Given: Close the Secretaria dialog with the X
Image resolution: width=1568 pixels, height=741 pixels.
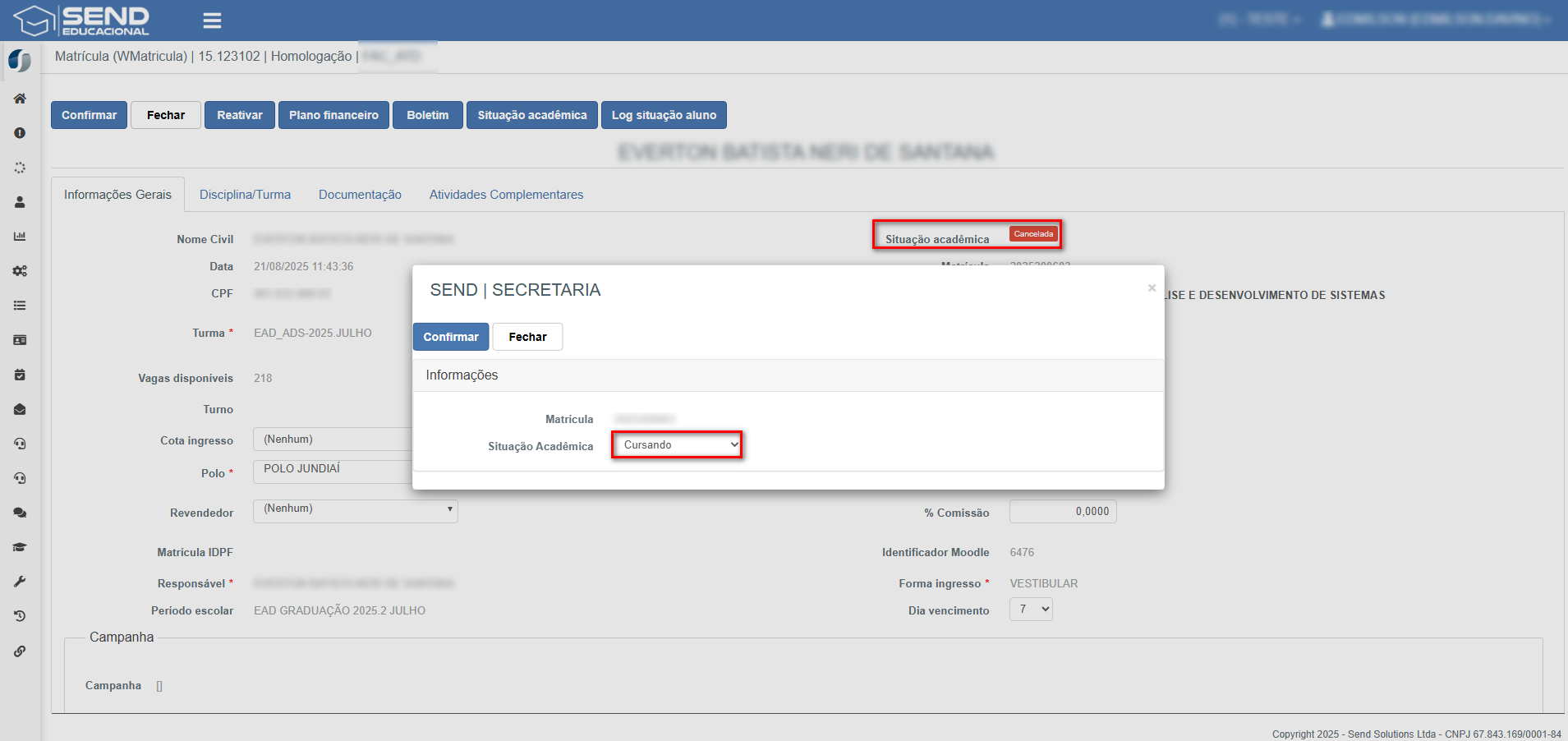Looking at the screenshot, I should pos(1152,288).
